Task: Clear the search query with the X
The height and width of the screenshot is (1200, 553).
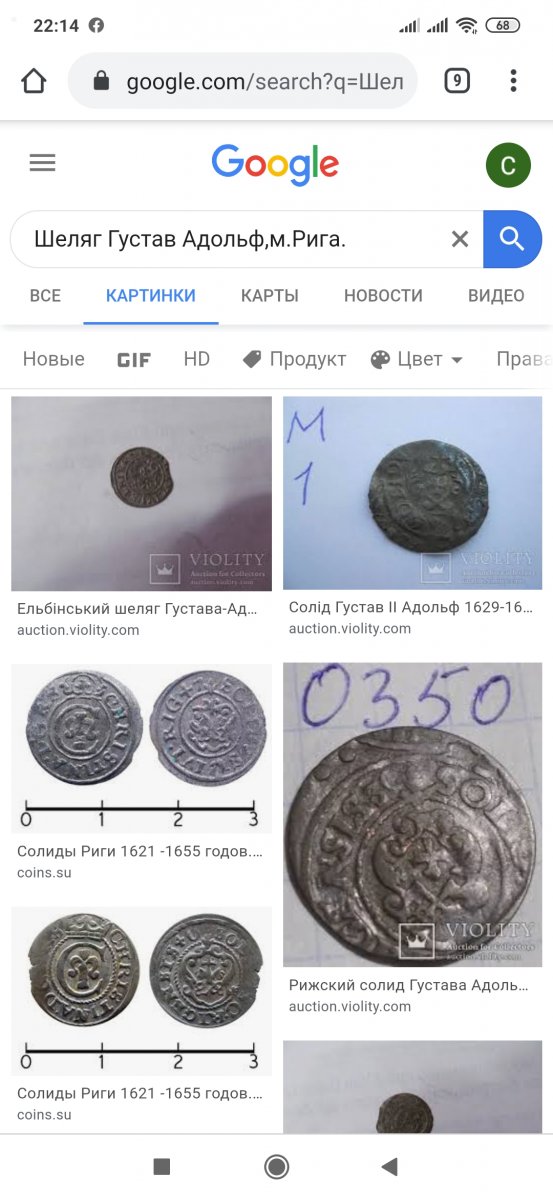Action: click(460, 239)
